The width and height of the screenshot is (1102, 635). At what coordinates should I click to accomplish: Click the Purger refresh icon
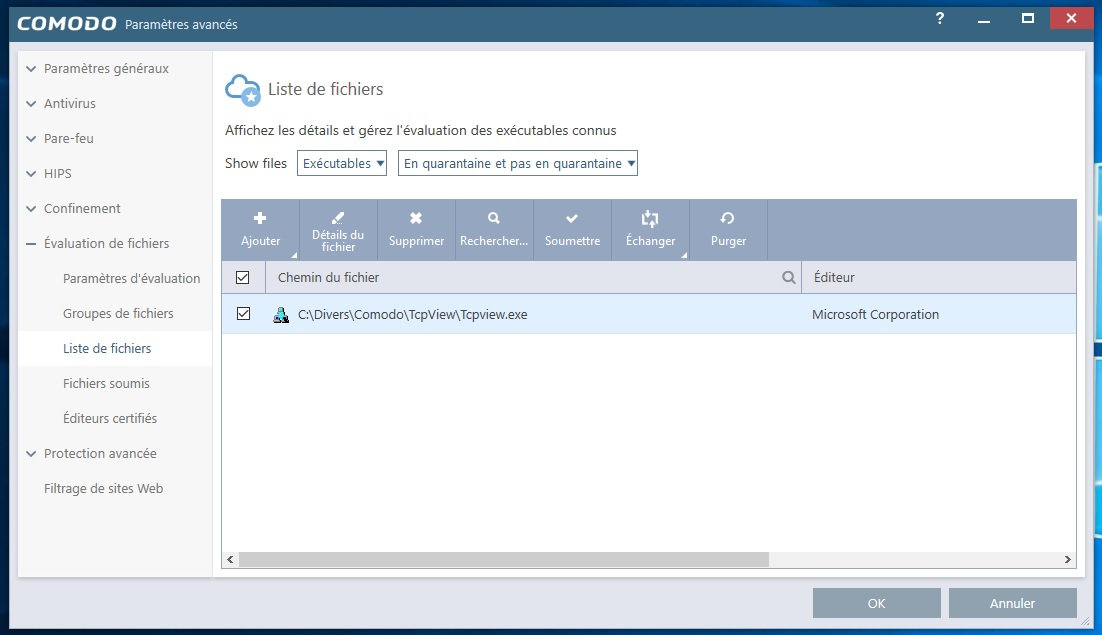click(727, 218)
